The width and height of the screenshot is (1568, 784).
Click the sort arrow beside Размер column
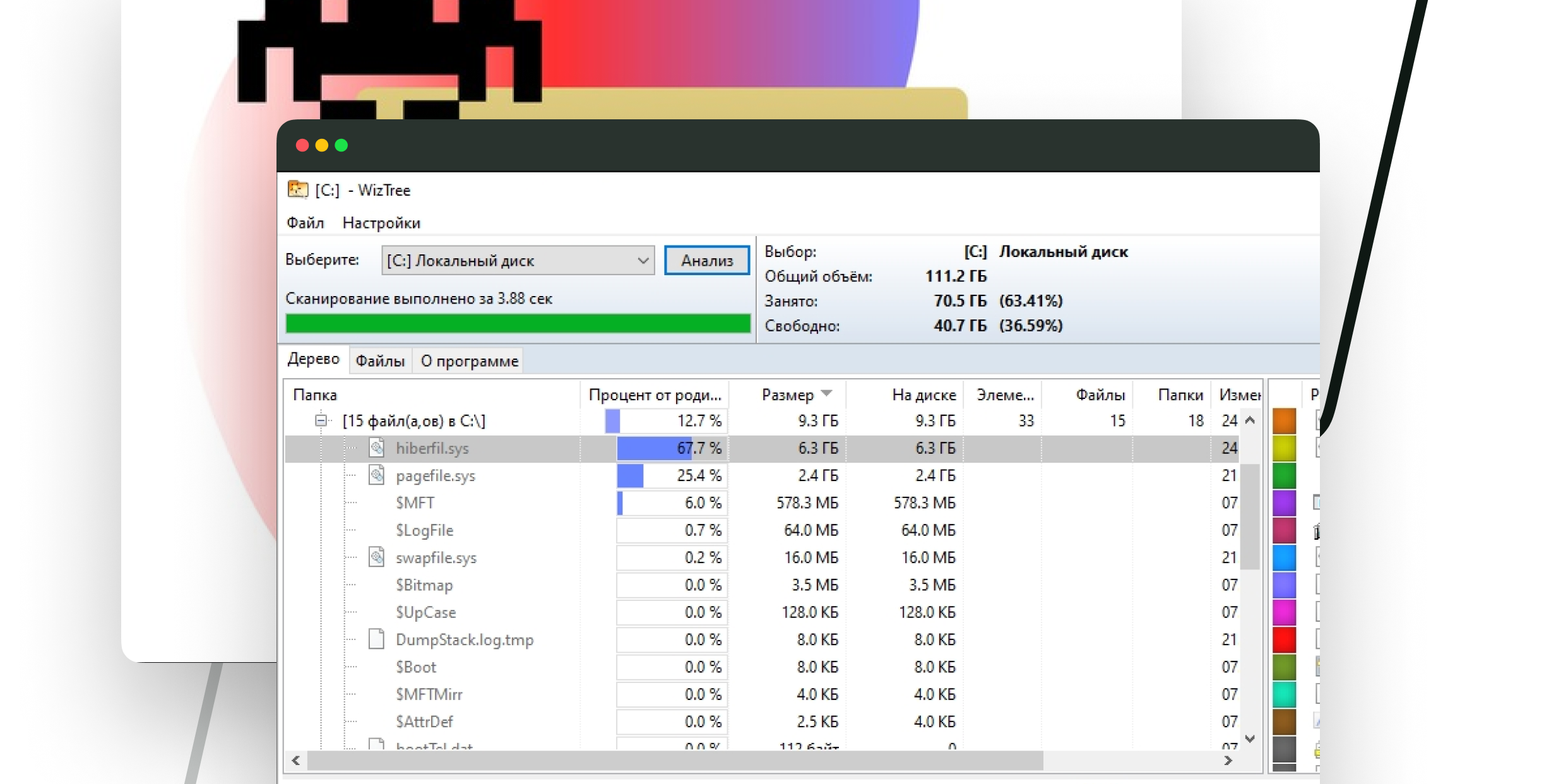(827, 394)
